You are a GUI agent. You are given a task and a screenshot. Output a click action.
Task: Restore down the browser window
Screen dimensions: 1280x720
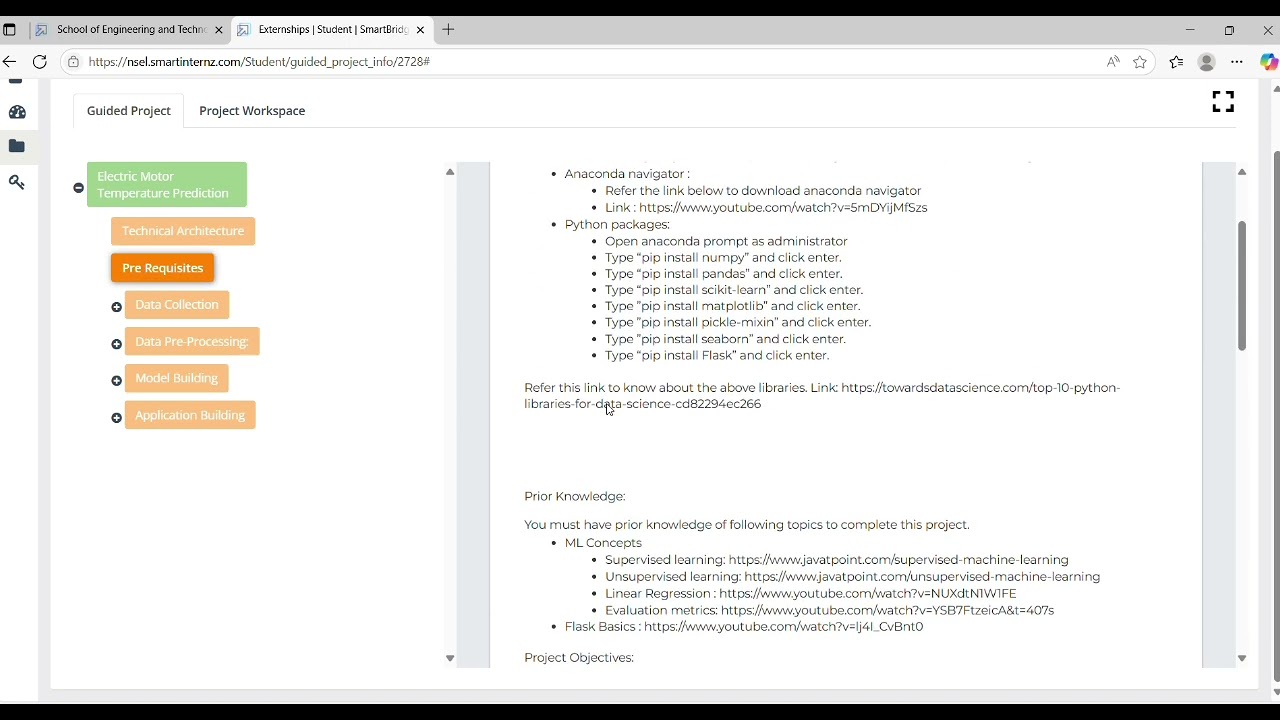click(x=1229, y=30)
